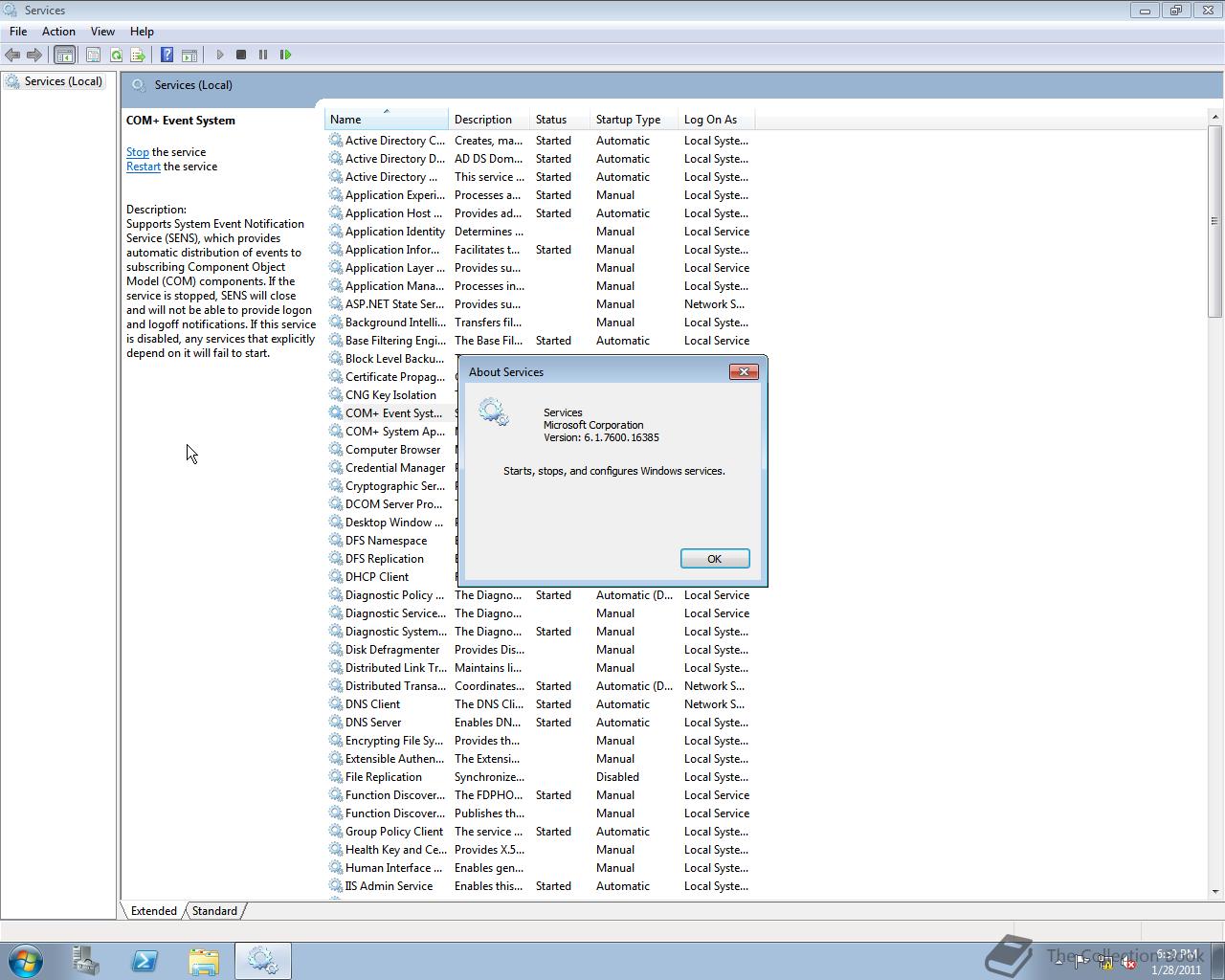Click the Forward arrow in the toolbar

click(x=34, y=55)
